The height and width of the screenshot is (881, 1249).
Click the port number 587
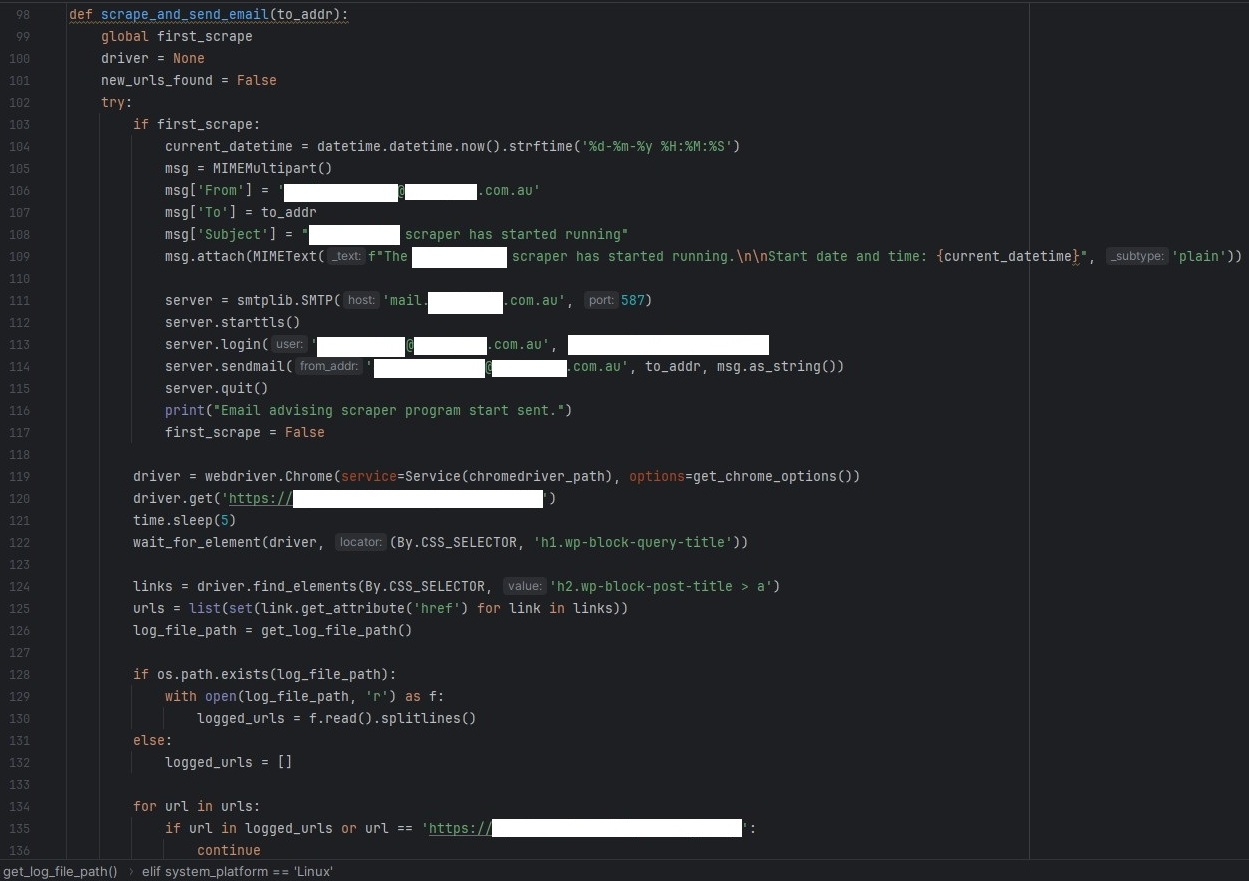(x=632, y=300)
